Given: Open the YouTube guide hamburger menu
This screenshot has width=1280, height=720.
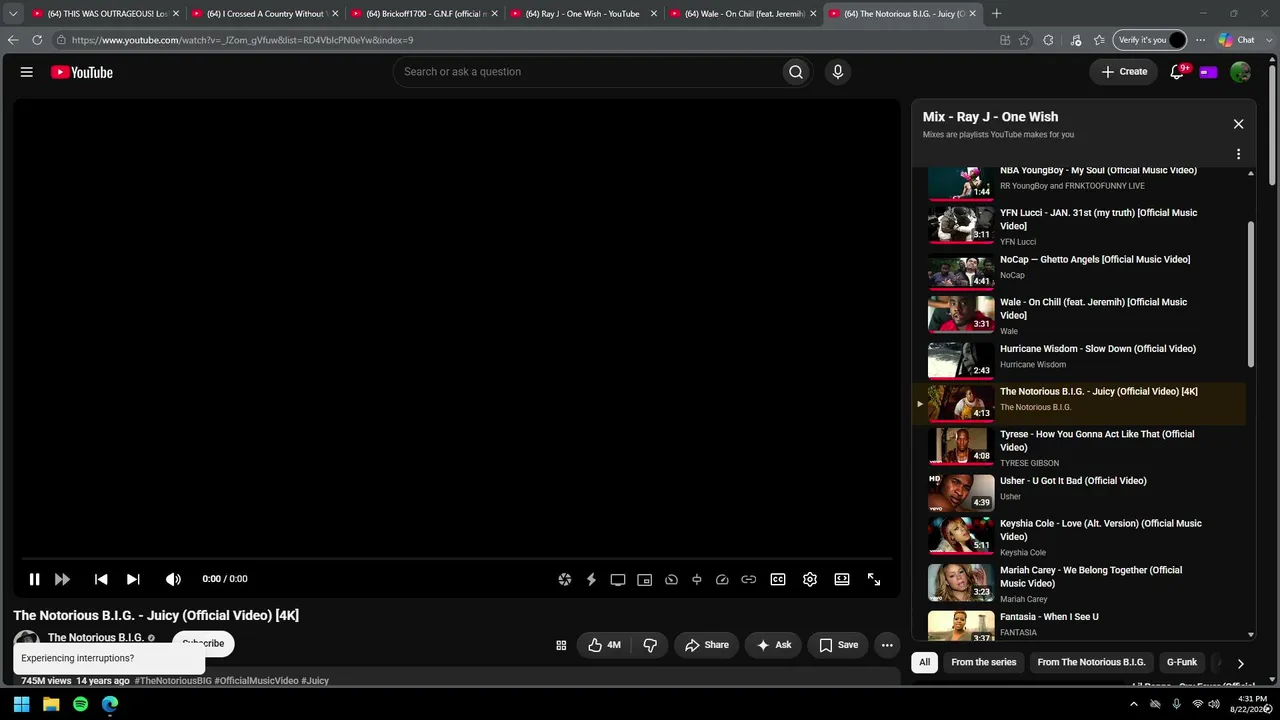Looking at the screenshot, I should (27, 72).
